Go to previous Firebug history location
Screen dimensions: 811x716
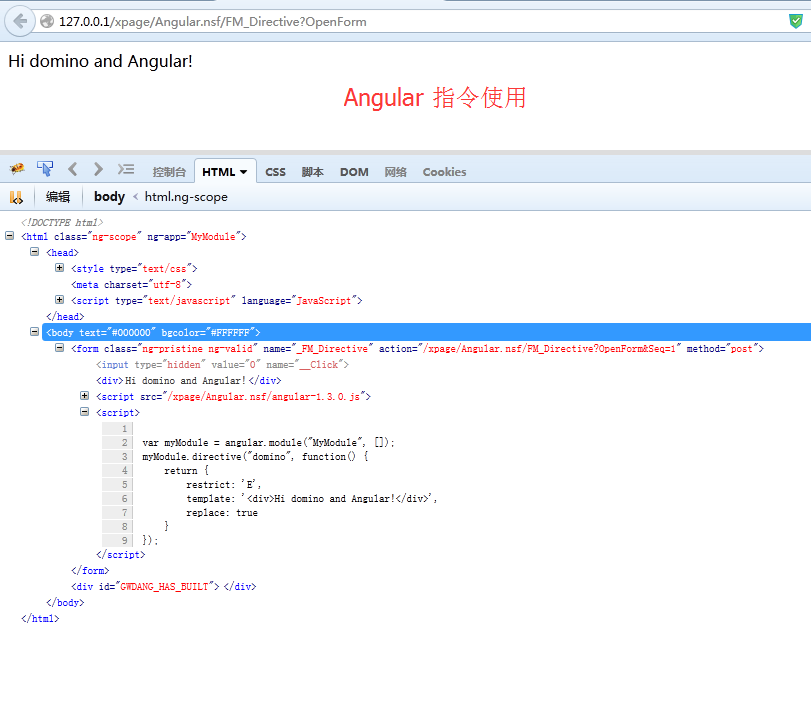(72, 169)
